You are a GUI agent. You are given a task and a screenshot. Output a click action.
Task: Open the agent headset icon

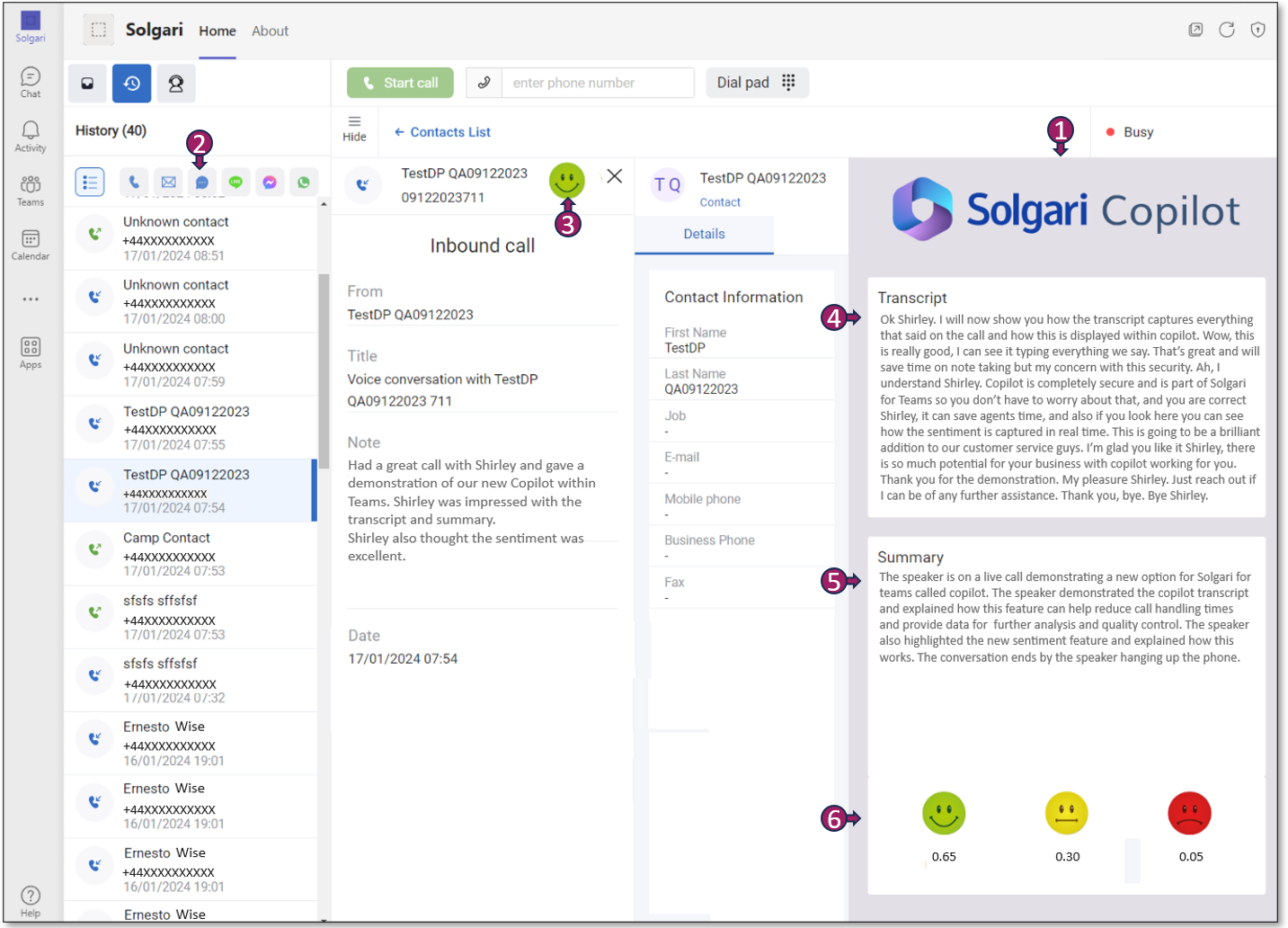[x=176, y=84]
